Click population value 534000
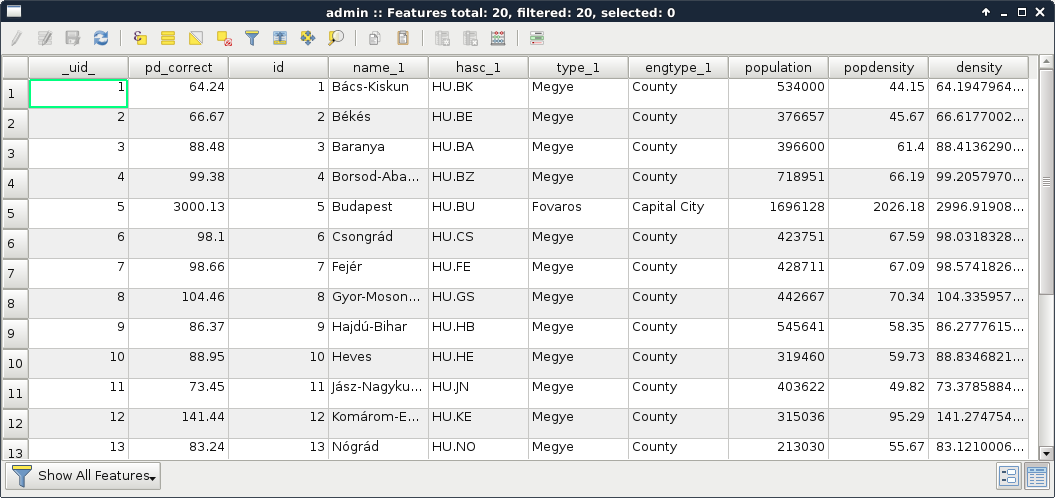This screenshot has width=1055, height=498. [778, 94]
